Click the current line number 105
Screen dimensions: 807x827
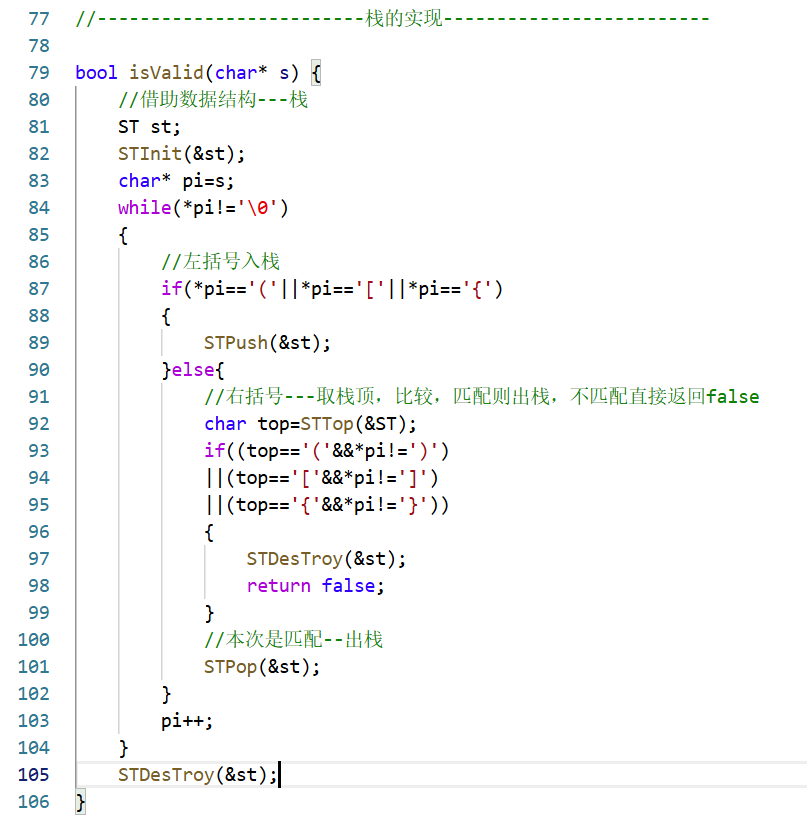34,775
